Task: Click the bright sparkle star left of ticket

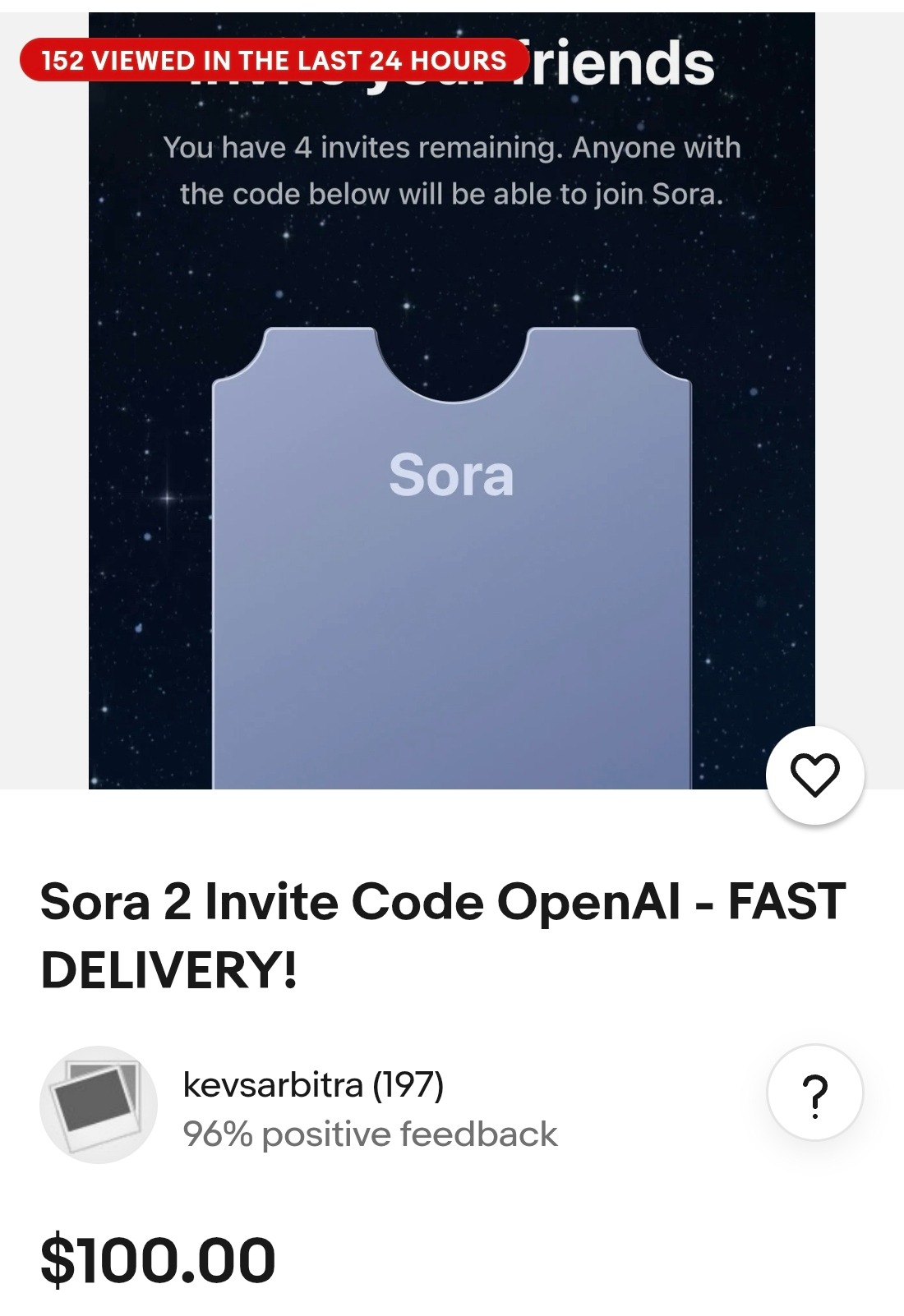Action: pos(168,498)
